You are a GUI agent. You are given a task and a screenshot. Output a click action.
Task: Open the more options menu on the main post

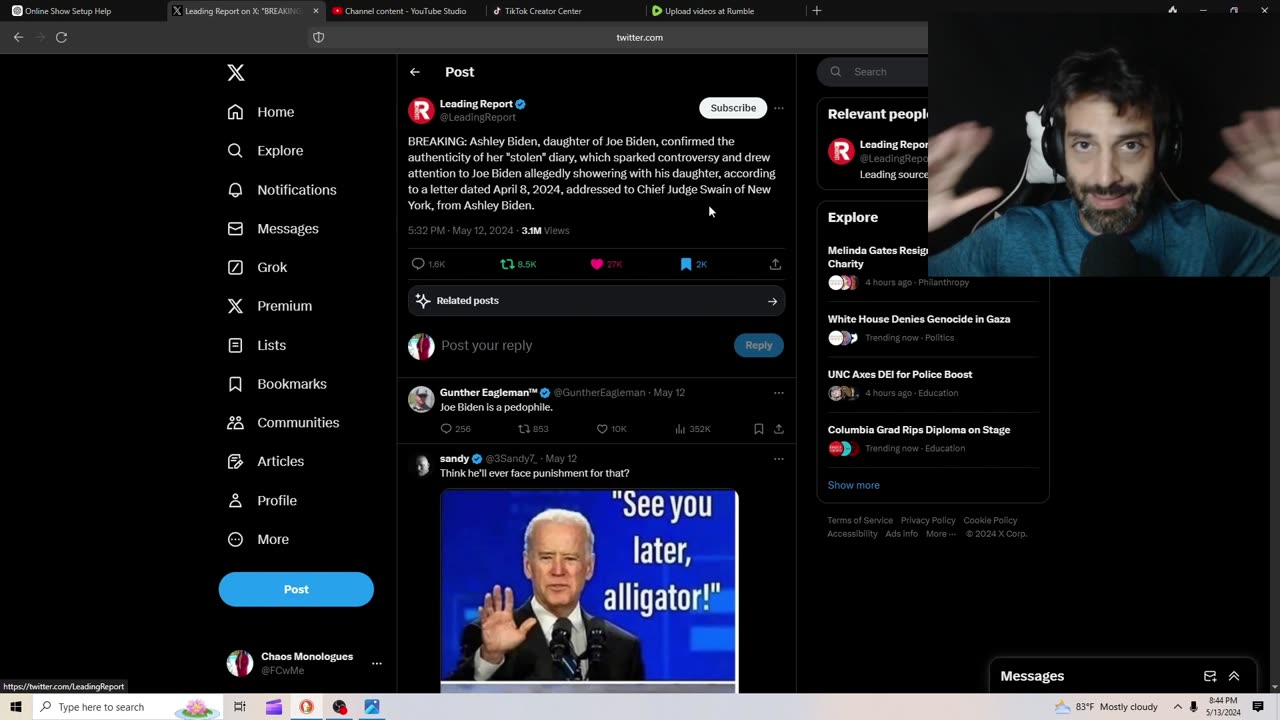[x=779, y=108]
